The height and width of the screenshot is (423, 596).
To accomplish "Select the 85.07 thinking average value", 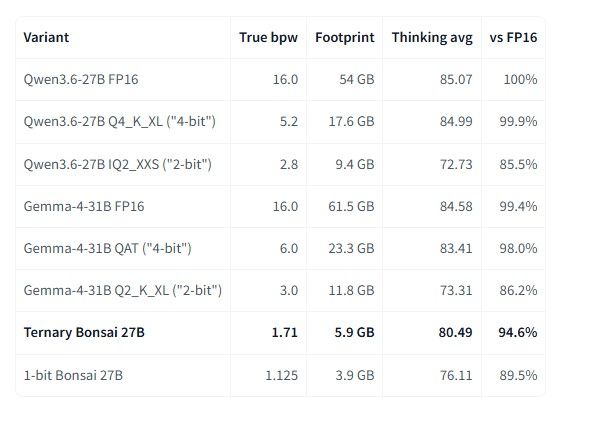I will pos(456,79).
